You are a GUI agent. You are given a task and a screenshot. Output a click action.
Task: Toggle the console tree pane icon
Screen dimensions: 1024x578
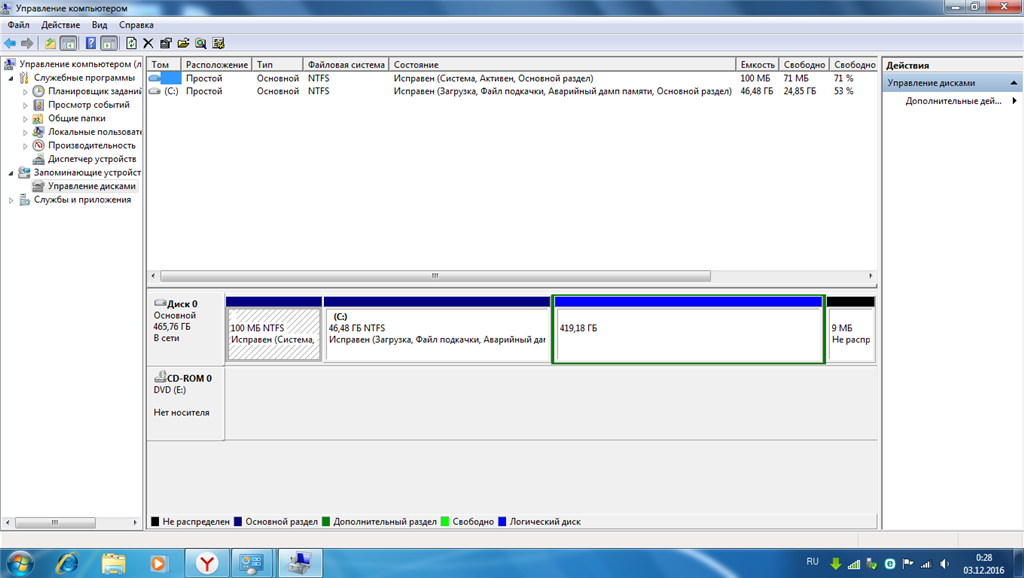pos(68,44)
